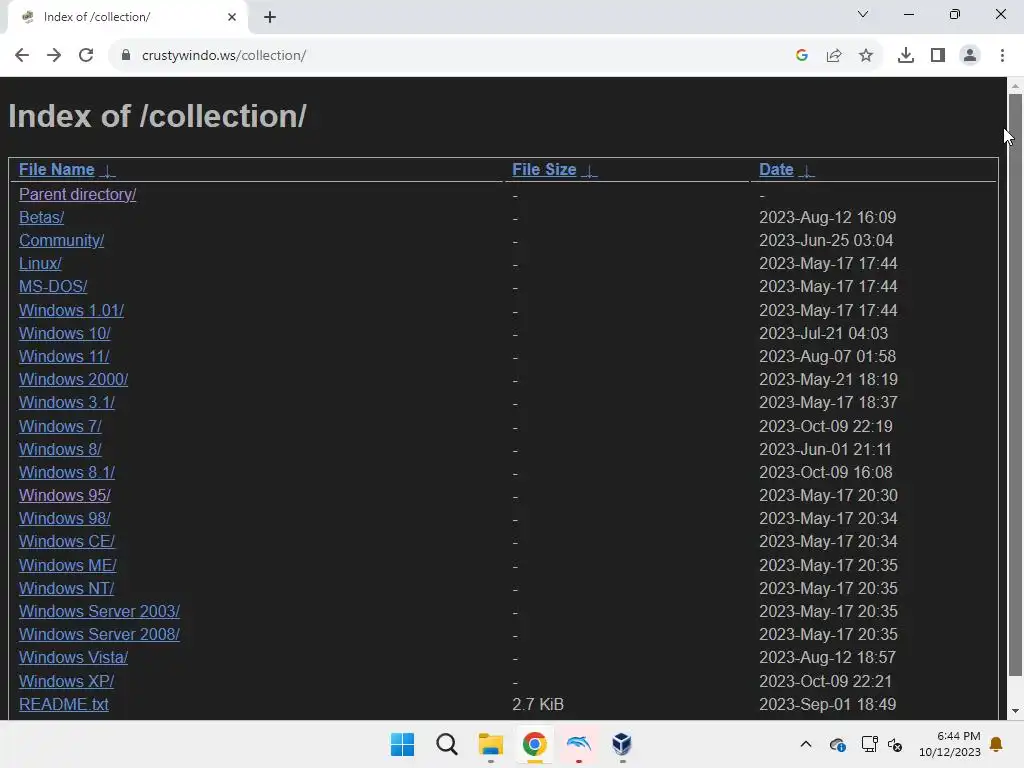The image size is (1024, 768).
Task: Click sort arrow beside File Size
Action: point(589,171)
